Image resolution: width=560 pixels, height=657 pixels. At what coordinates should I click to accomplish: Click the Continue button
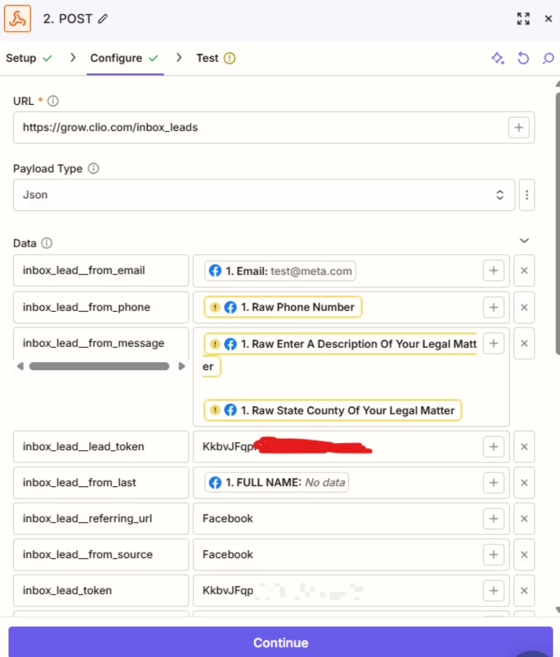point(280,642)
